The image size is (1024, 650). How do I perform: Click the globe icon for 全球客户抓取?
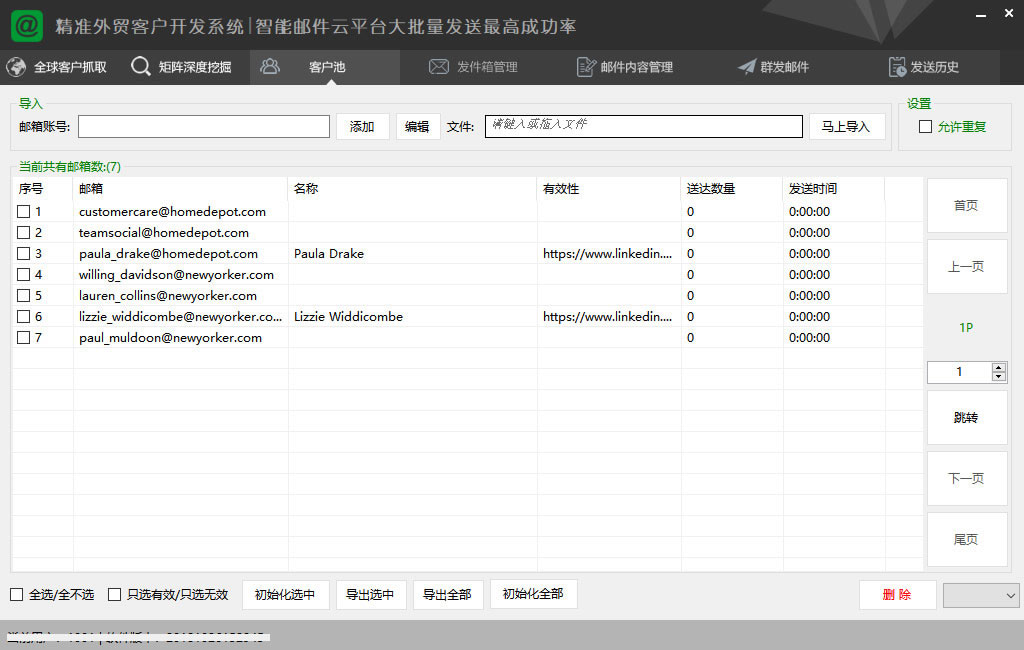(x=16, y=67)
